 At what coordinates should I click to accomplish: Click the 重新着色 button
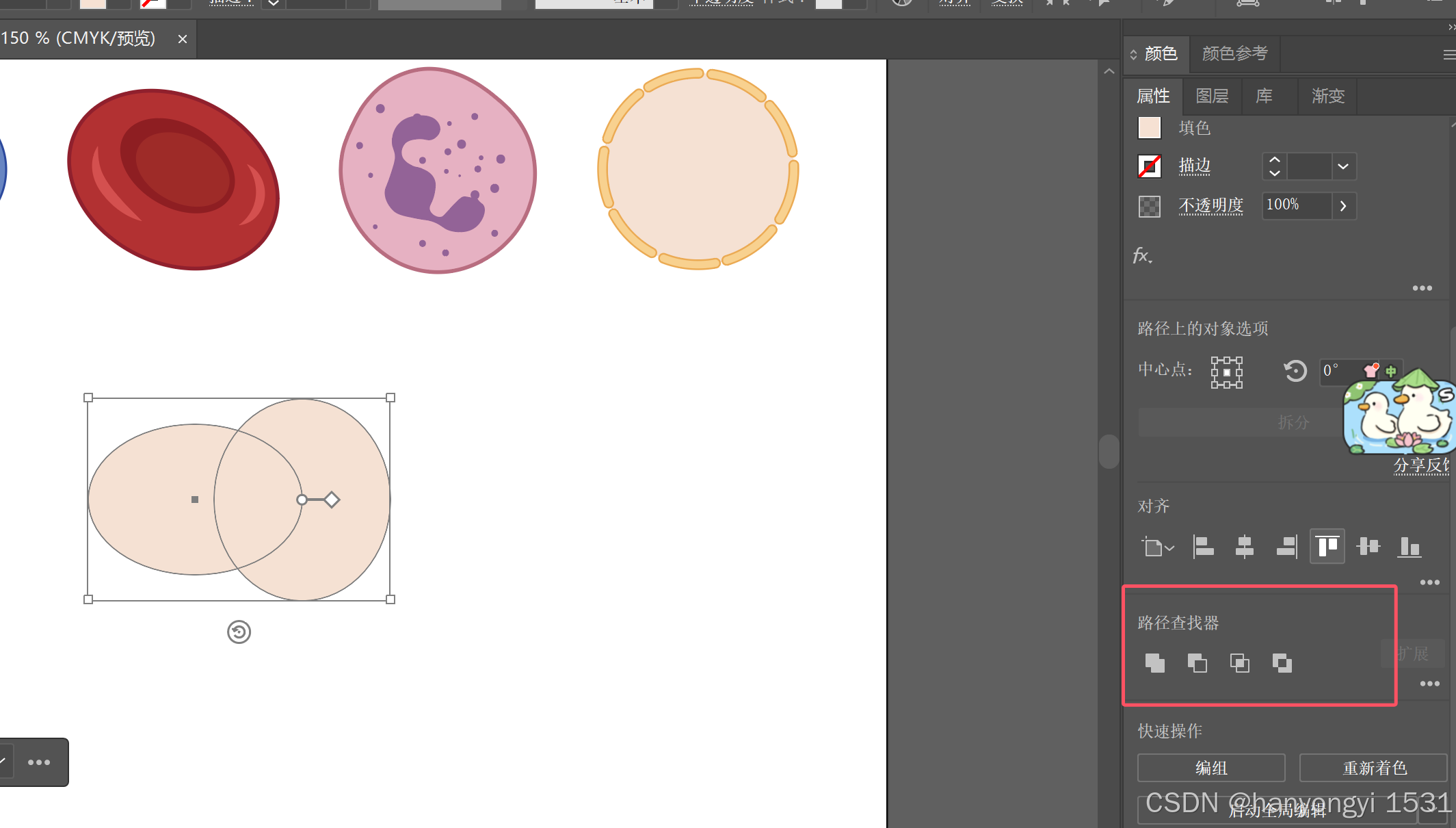pyautogui.click(x=1374, y=768)
